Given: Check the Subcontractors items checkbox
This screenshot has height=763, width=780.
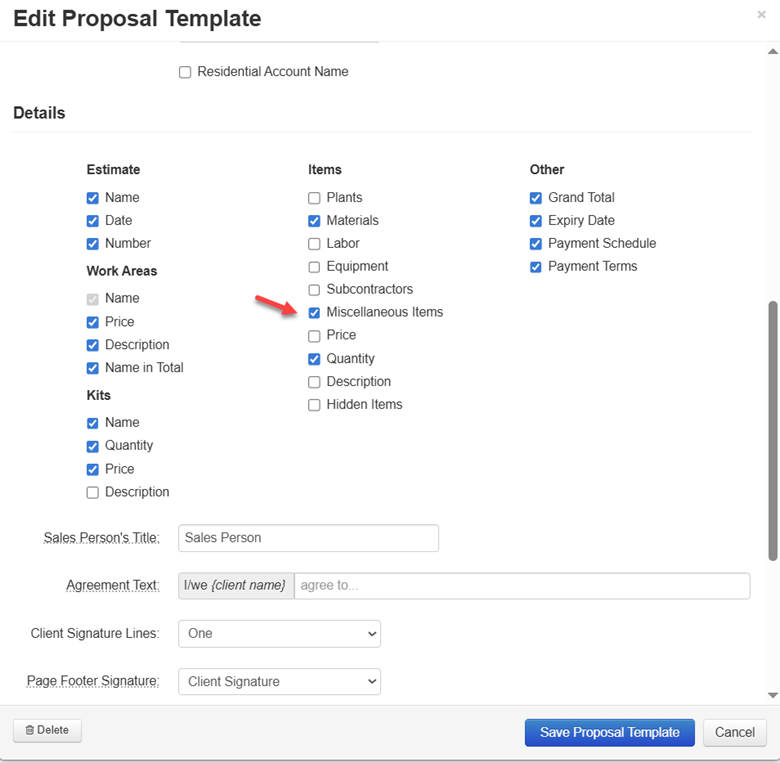Looking at the screenshot, I should coord(314,290).
